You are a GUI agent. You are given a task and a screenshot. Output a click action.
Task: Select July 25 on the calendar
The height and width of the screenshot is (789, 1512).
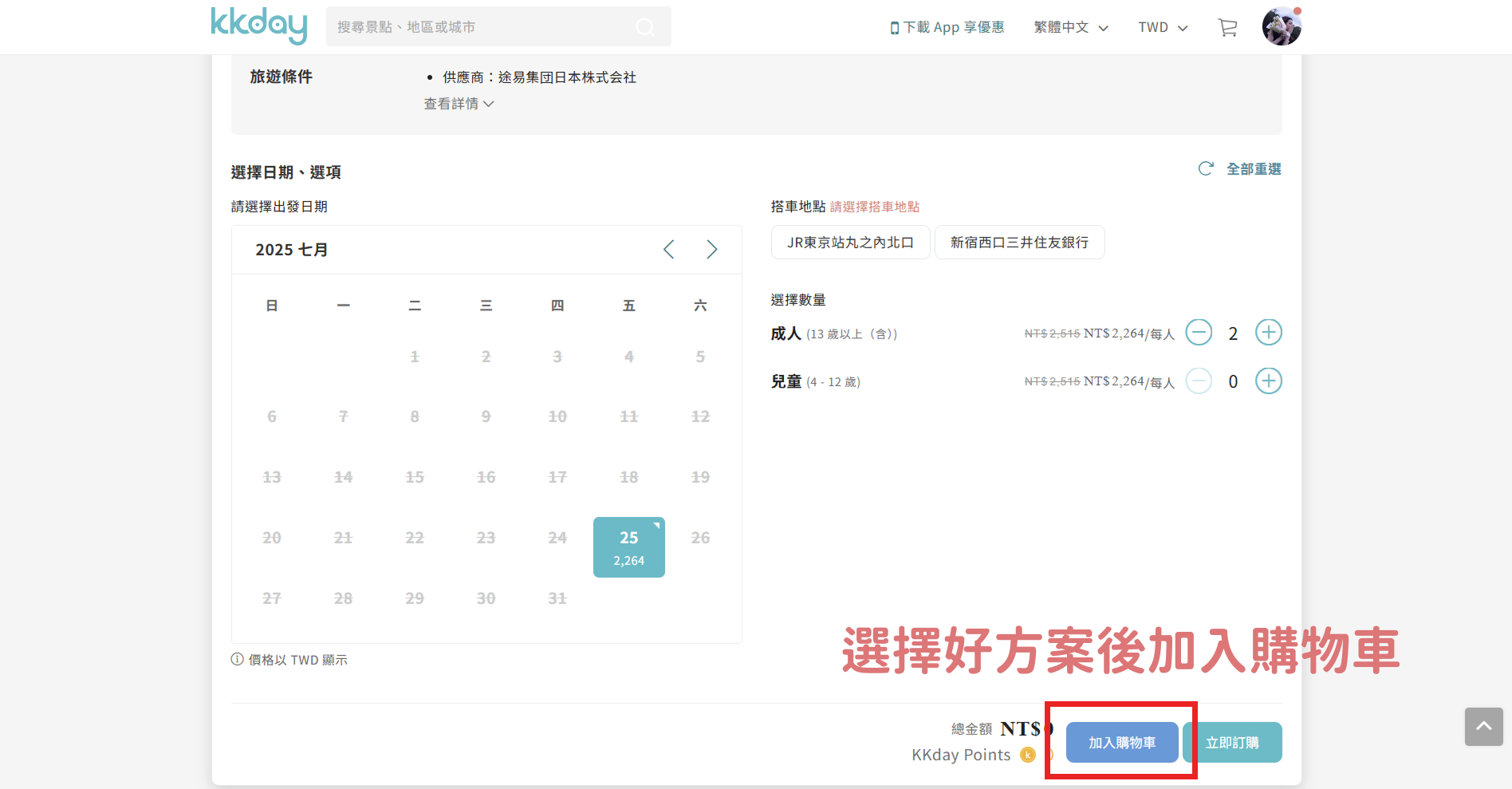(628, 546)
